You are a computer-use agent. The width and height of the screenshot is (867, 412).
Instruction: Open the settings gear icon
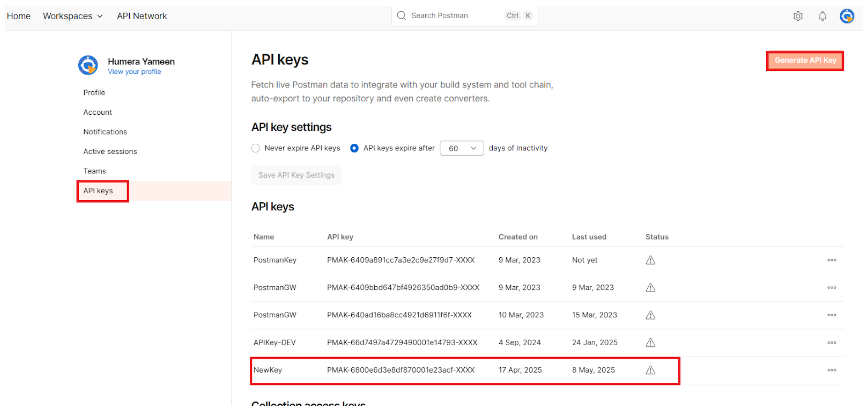[x=798, y=16]
